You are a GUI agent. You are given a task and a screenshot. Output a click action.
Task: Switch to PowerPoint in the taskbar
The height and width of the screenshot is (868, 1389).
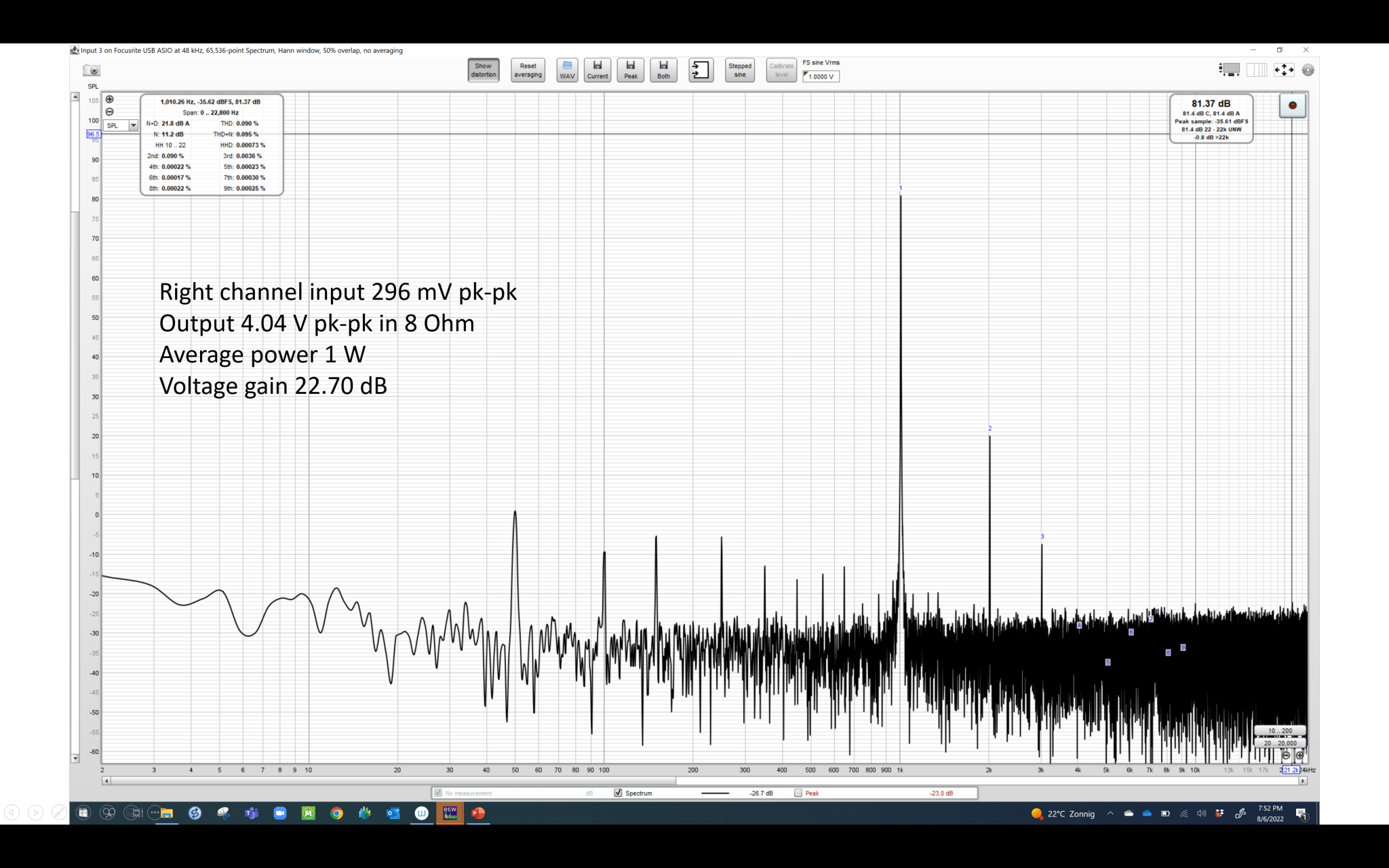click(478, 813)
